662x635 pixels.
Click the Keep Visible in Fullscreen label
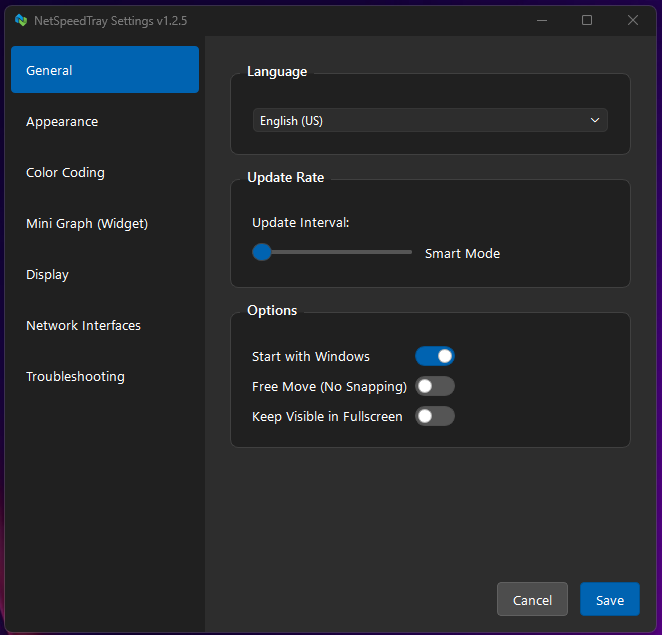tap(327, 417)
